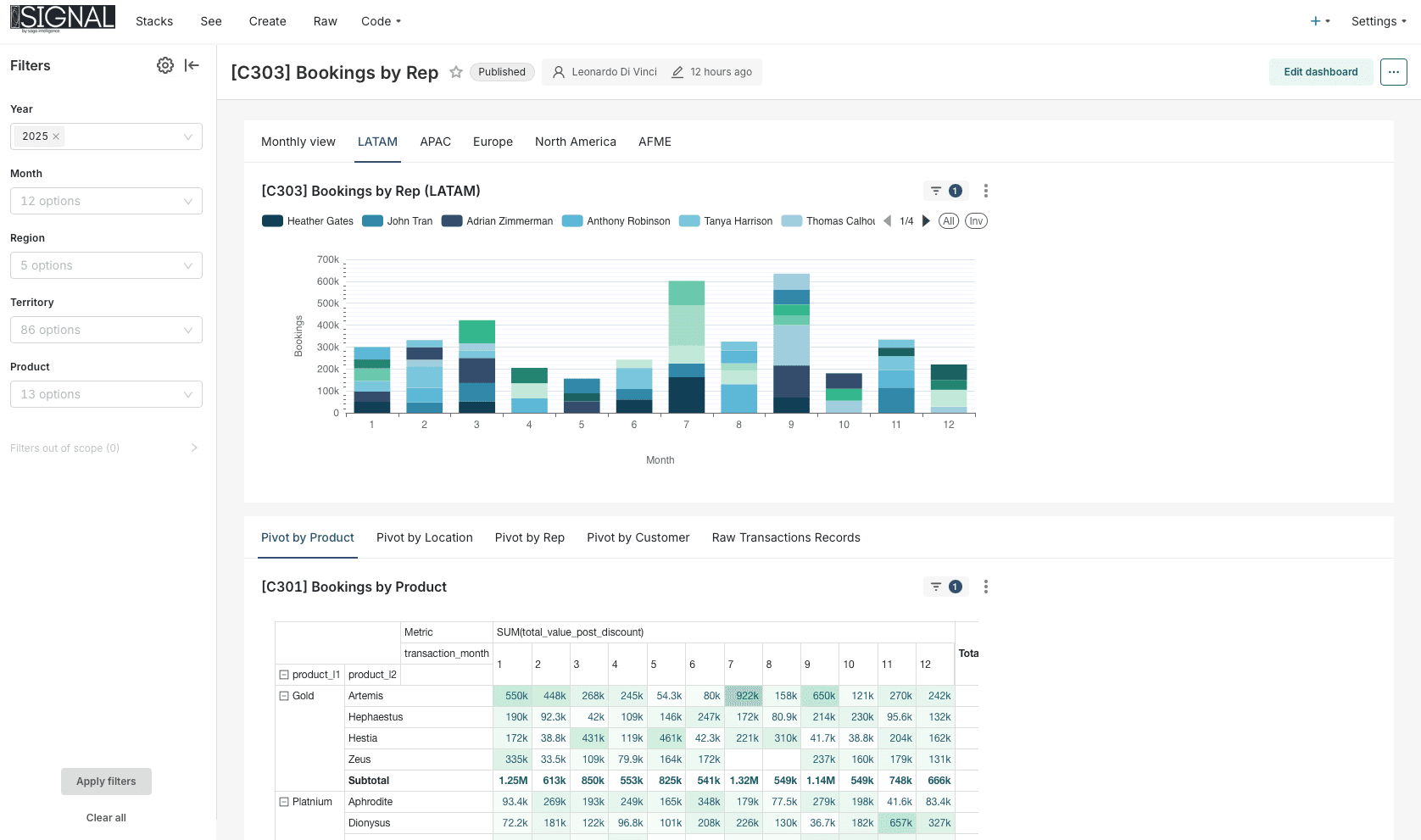Open Bookings by Product kebab menu
Viewport: 1421px width, 840px height.
coord(986,587)
